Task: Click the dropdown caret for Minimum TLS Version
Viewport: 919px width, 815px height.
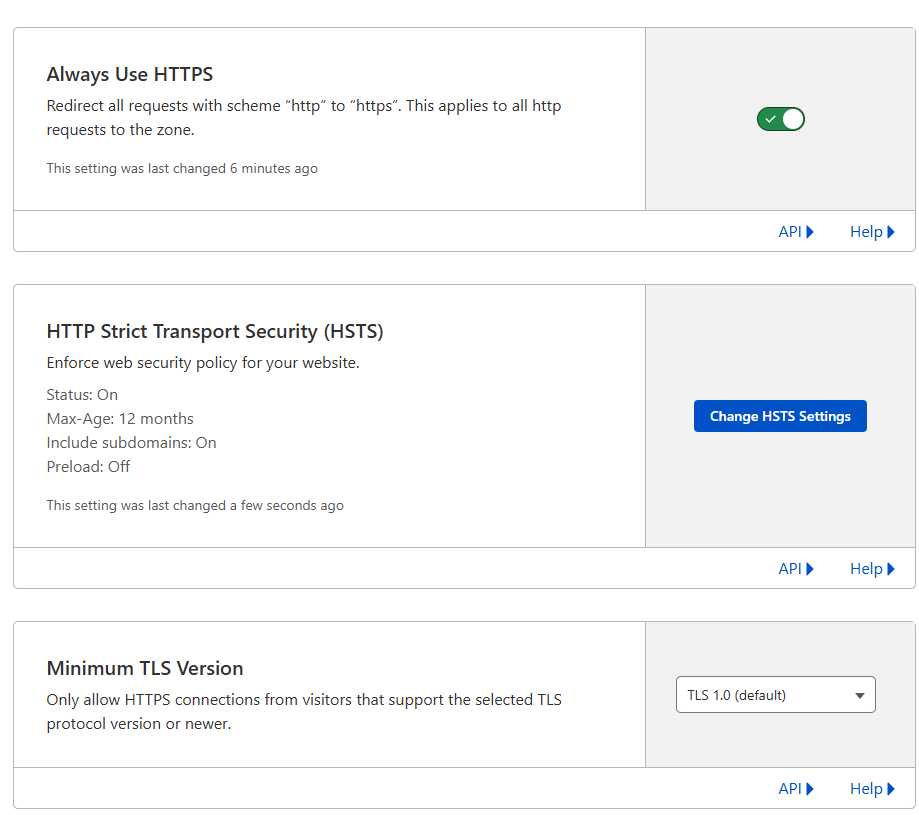Action: [x=858, y=694]
